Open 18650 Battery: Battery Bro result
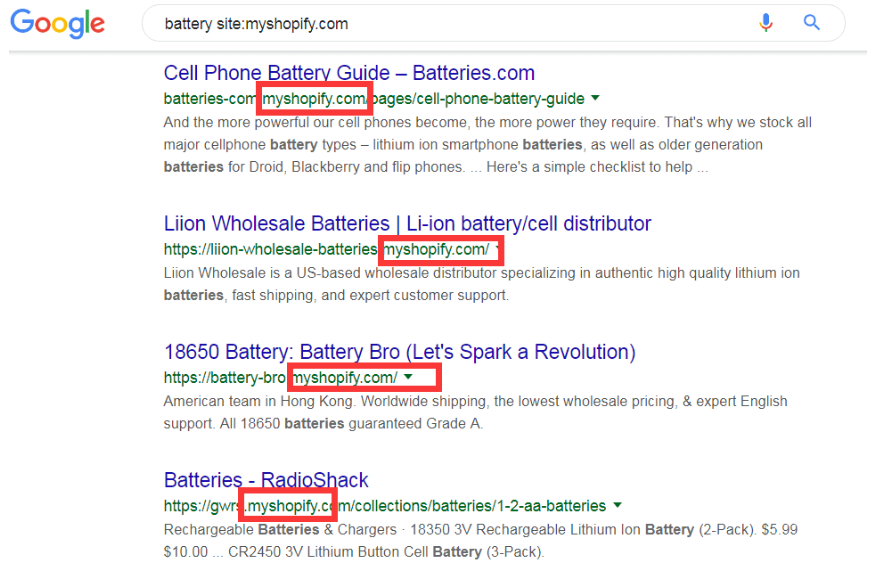The width and height of the screenshot is (872, 569). 399,351
